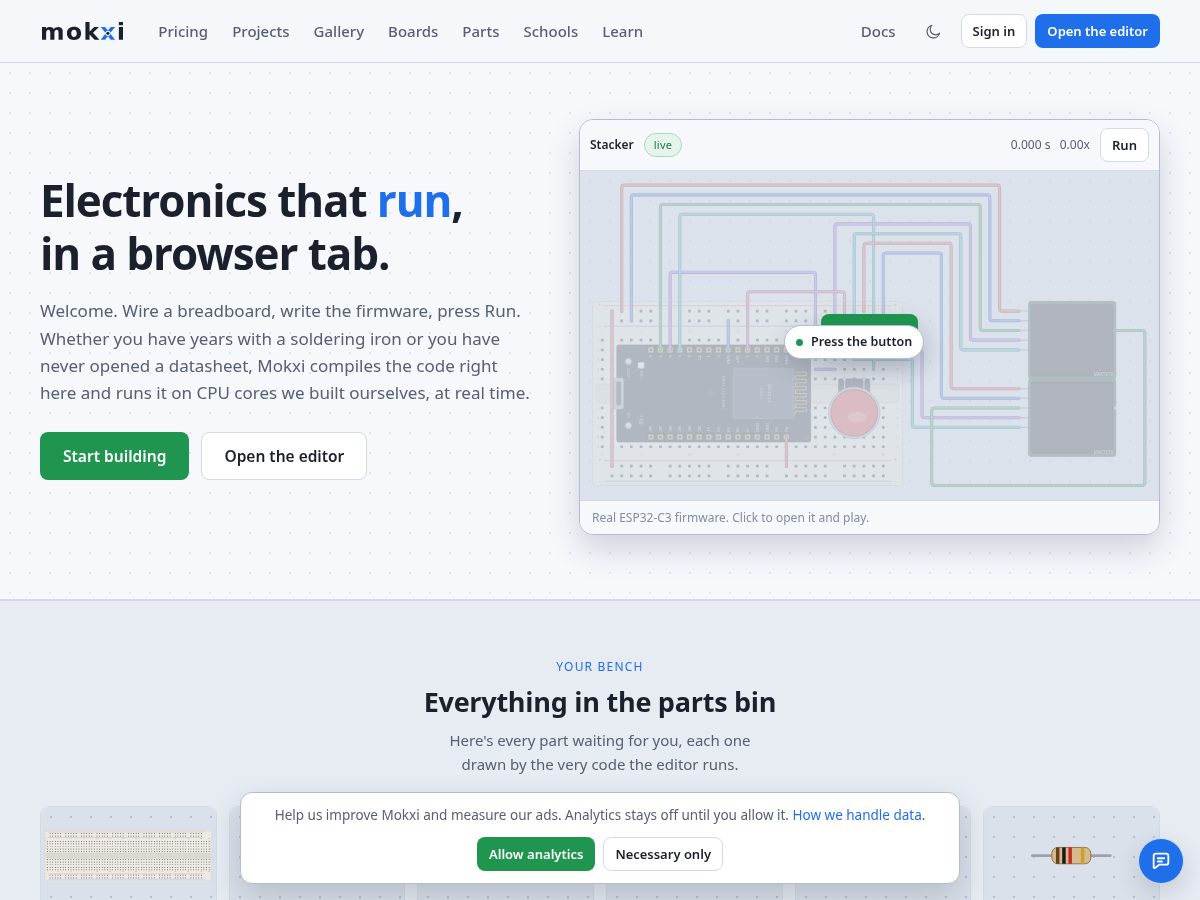
Task: Click the live badge next to Stacker
Action: [x=663, y=145]
